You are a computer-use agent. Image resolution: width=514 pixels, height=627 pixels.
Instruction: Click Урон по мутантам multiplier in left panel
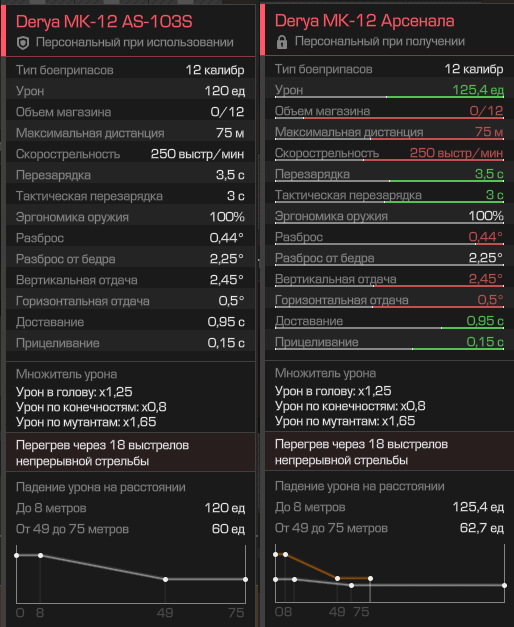click(x=86, y=422)
